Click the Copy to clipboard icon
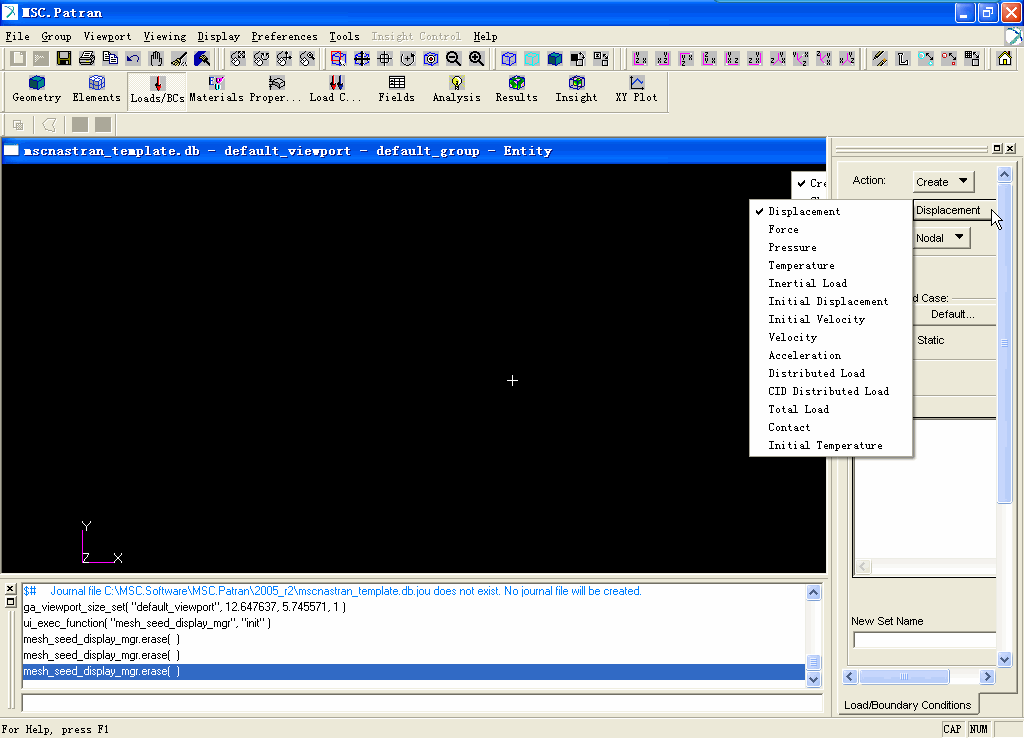Screen dimensions: 1024x738 coord(110,59)
